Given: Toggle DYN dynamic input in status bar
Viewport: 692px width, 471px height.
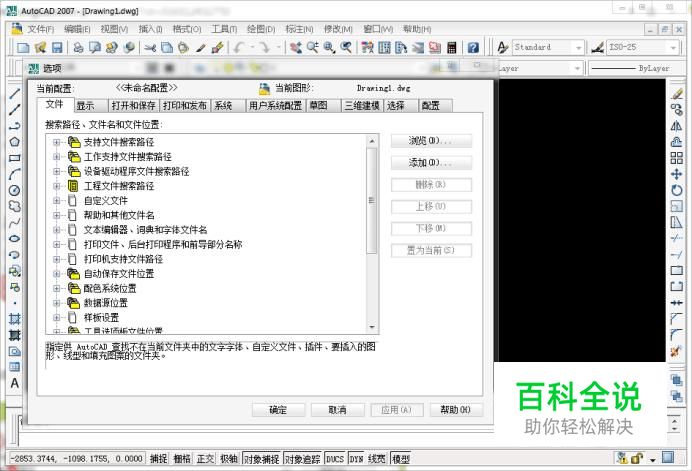Looking at the screenshot, I should 357,459.
